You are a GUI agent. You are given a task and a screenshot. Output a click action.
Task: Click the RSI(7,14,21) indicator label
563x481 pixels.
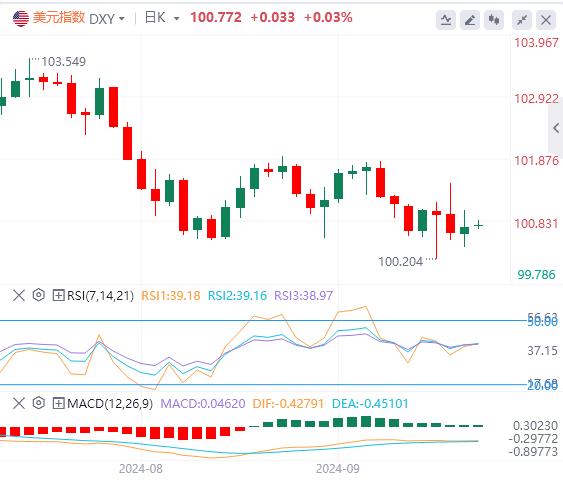tap(101, 296)
